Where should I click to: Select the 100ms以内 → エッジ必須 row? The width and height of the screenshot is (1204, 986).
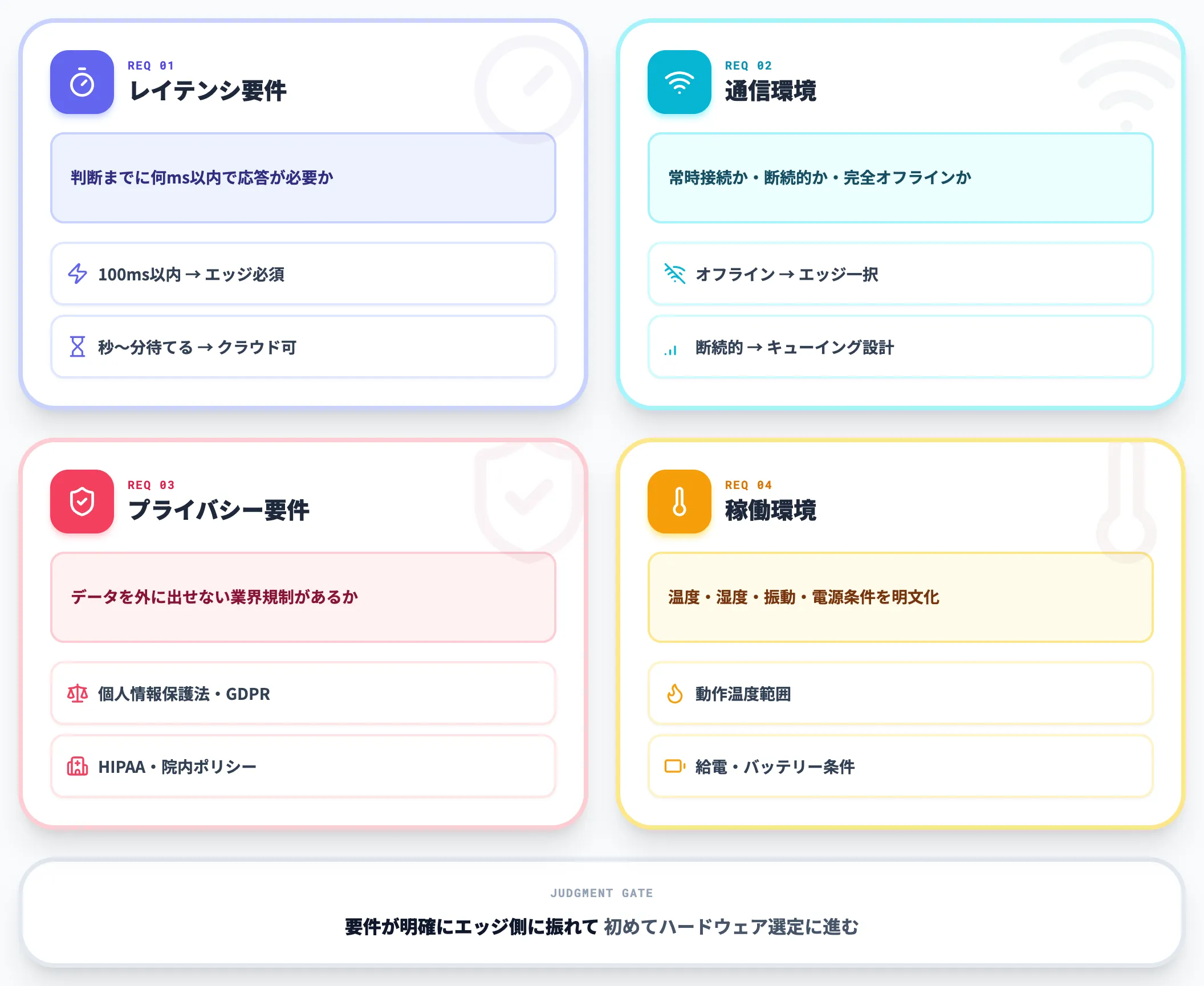click(303, 274)
